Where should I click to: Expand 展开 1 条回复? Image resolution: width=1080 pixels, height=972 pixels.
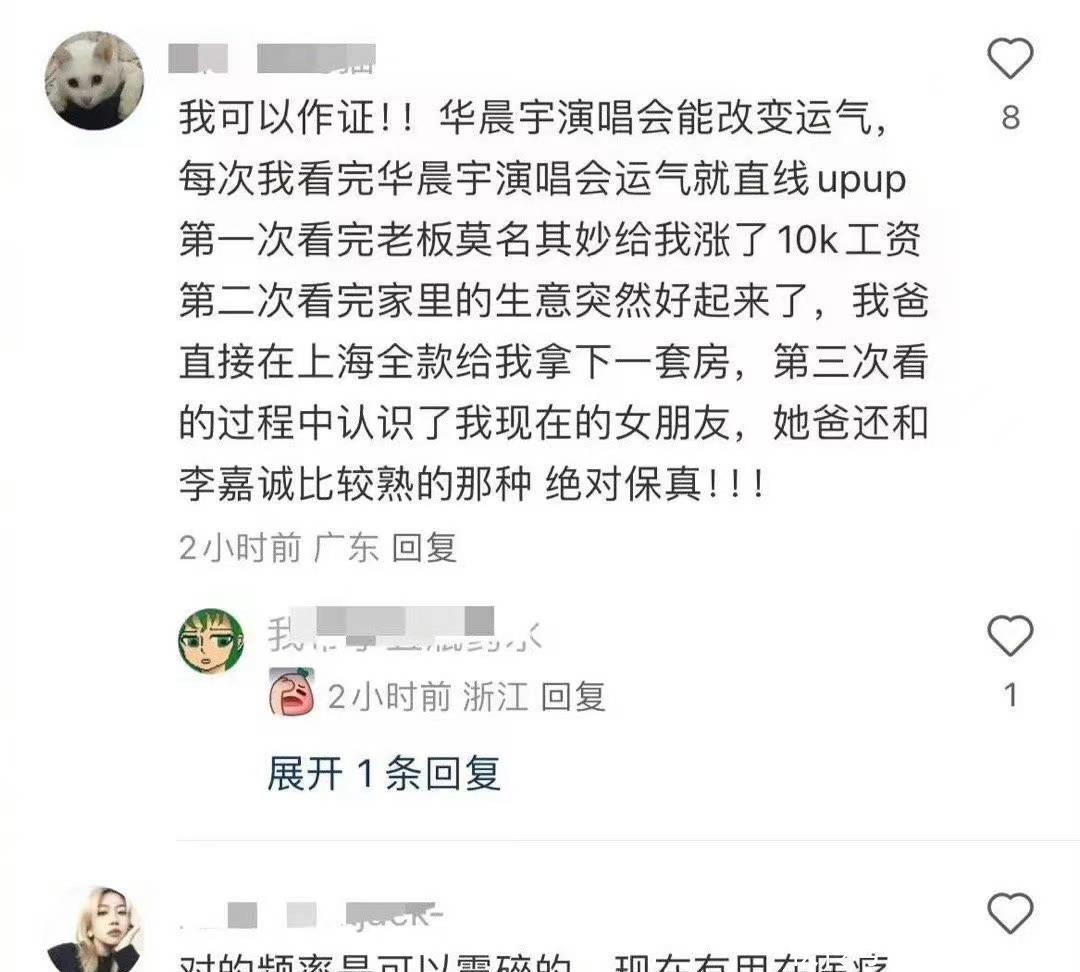[x=384, y=773]
